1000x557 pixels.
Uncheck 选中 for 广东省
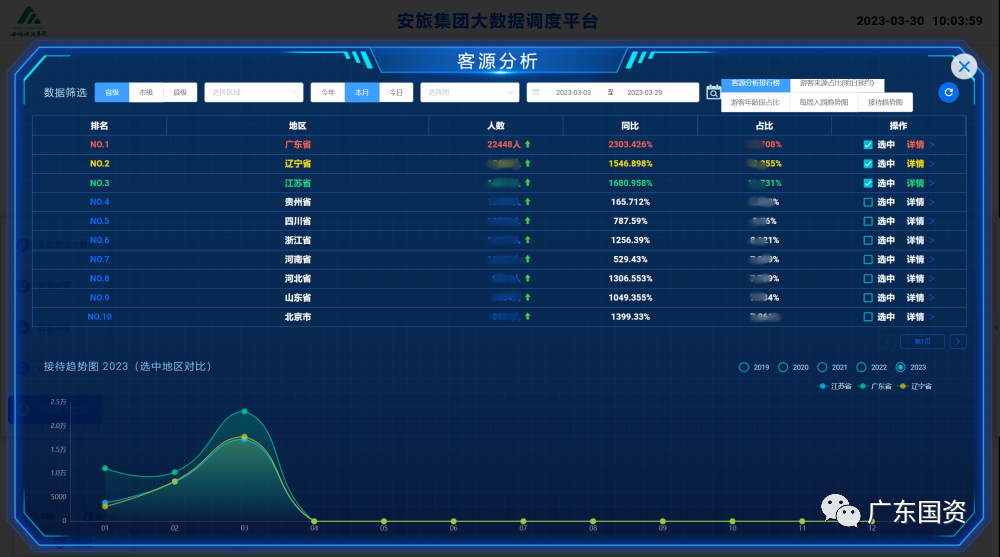tap(868, 145)
